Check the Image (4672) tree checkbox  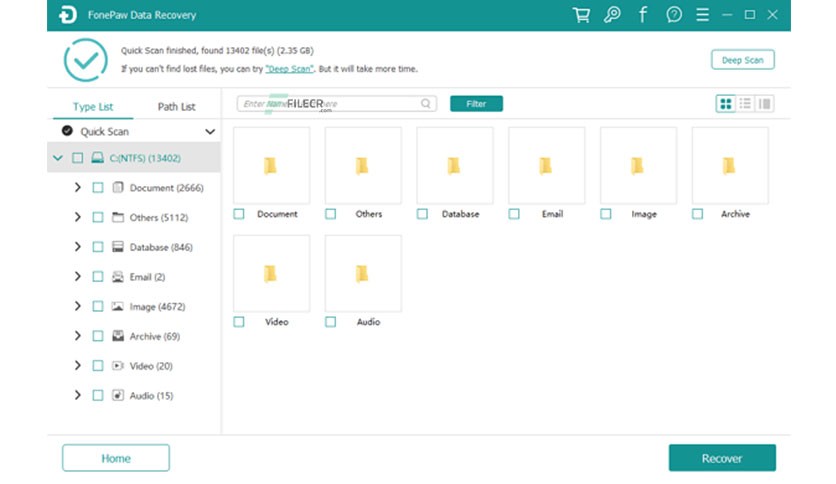click(x=98, y=306)
